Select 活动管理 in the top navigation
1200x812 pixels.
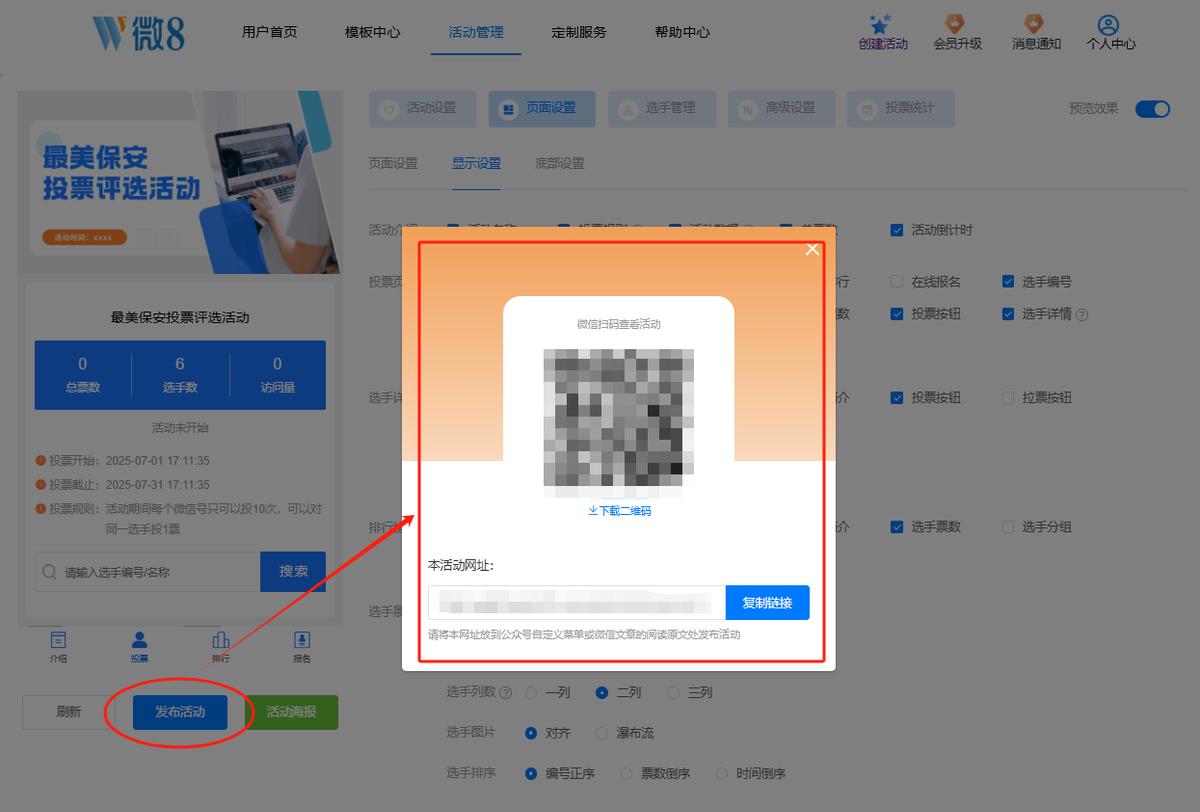coord(476,32)
